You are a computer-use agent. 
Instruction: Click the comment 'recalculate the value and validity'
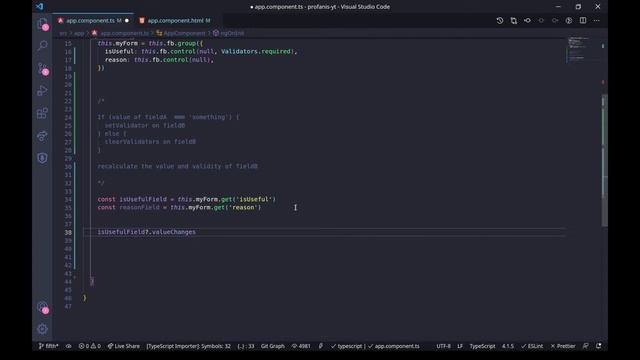click(178, 166)
